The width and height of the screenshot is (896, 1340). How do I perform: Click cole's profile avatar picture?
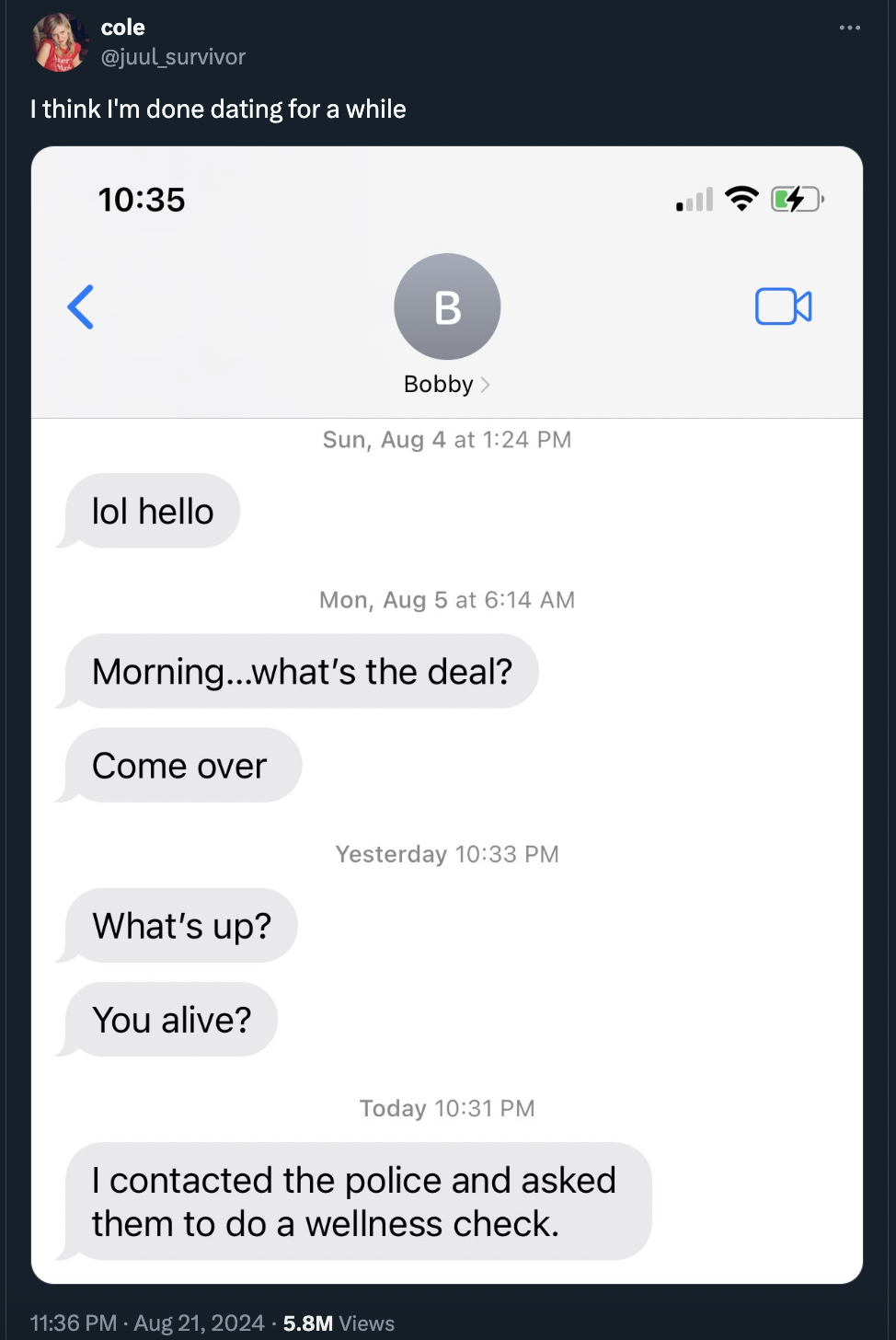tap(59, 42)
